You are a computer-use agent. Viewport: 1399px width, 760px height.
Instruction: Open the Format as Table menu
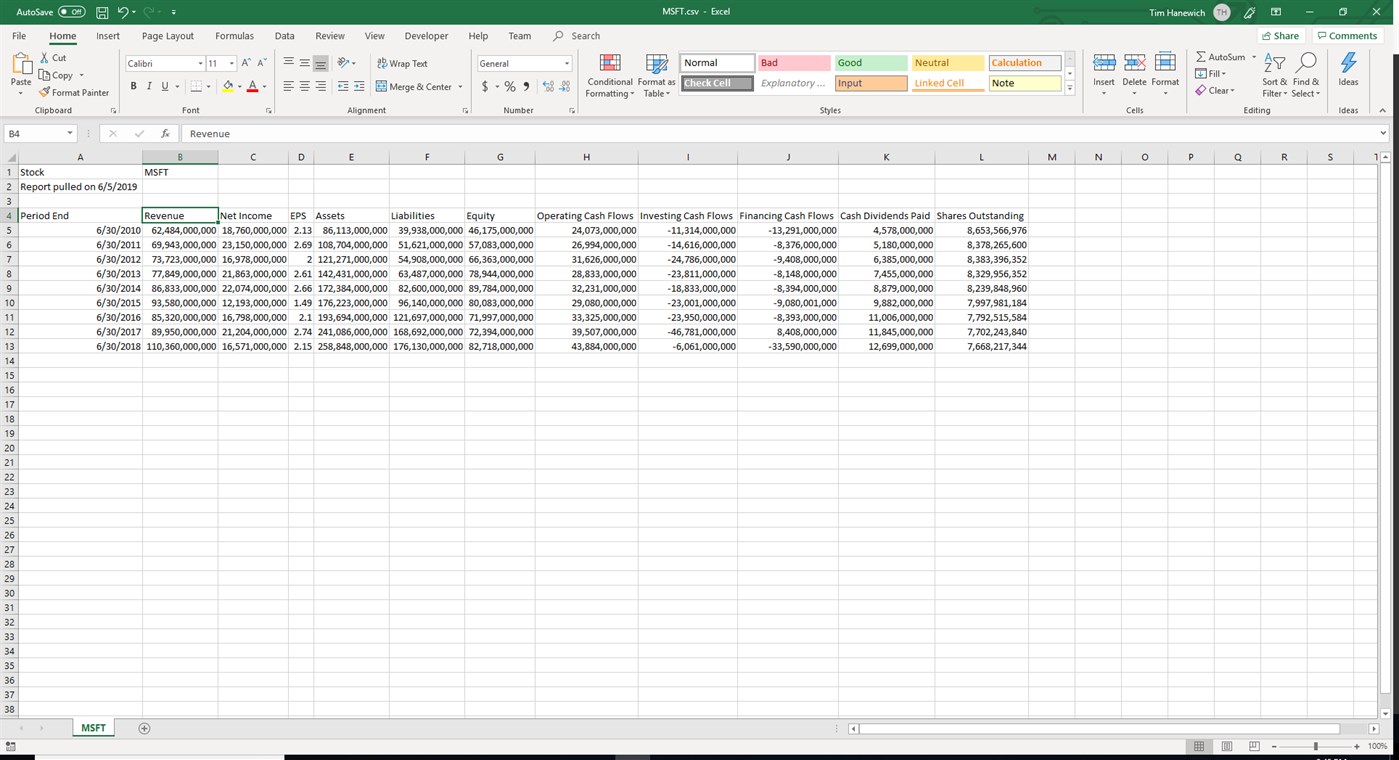(659, 76)
